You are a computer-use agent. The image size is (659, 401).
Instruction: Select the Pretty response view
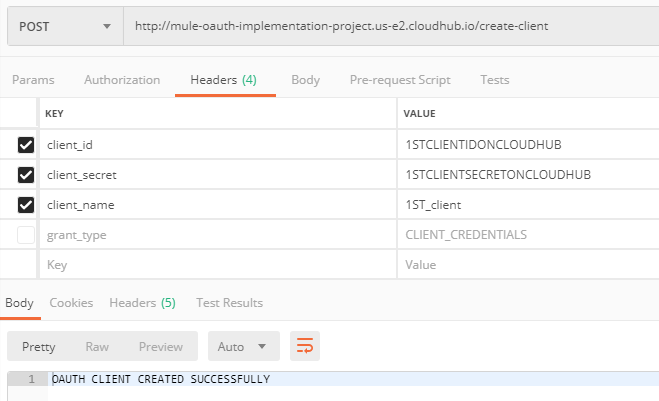(x=39, y=347)
